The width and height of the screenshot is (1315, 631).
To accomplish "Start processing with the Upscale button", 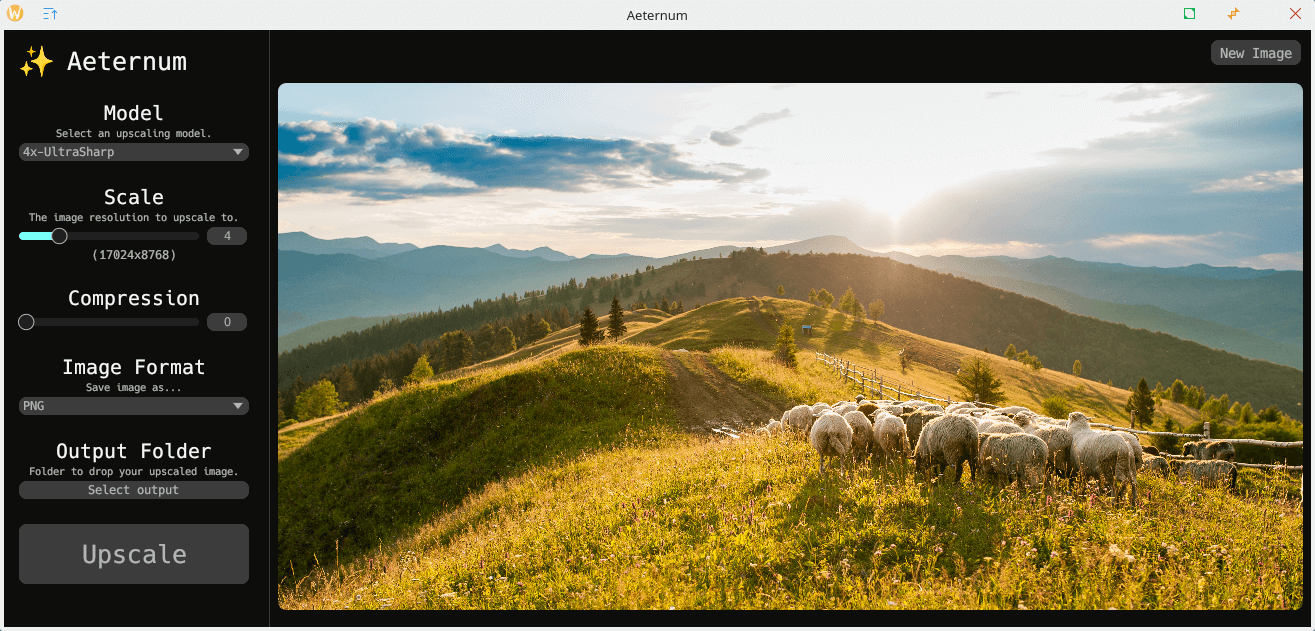I will [x=134, y=554].
